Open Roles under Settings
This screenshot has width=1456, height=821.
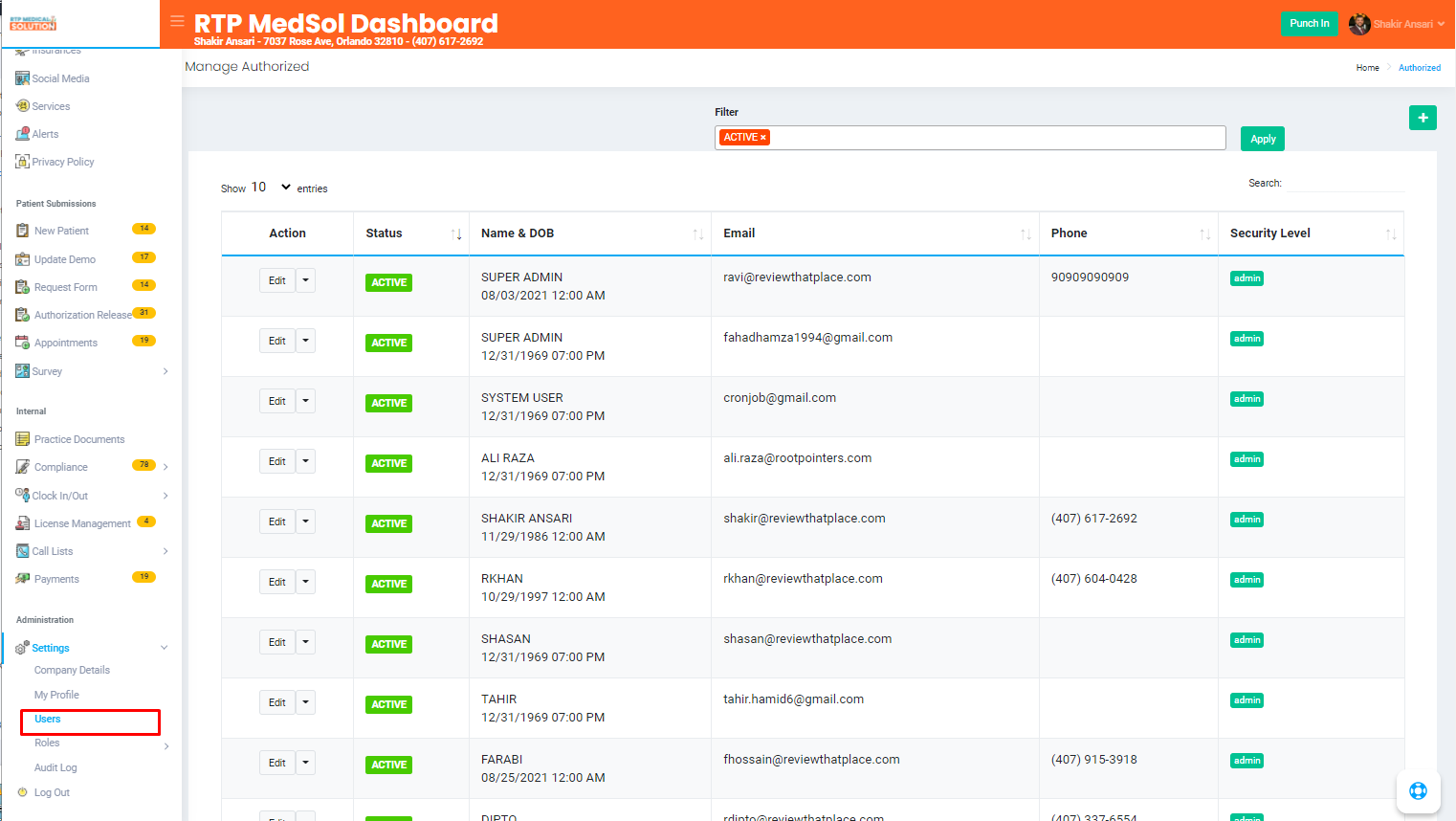click(x=47, y=743)
